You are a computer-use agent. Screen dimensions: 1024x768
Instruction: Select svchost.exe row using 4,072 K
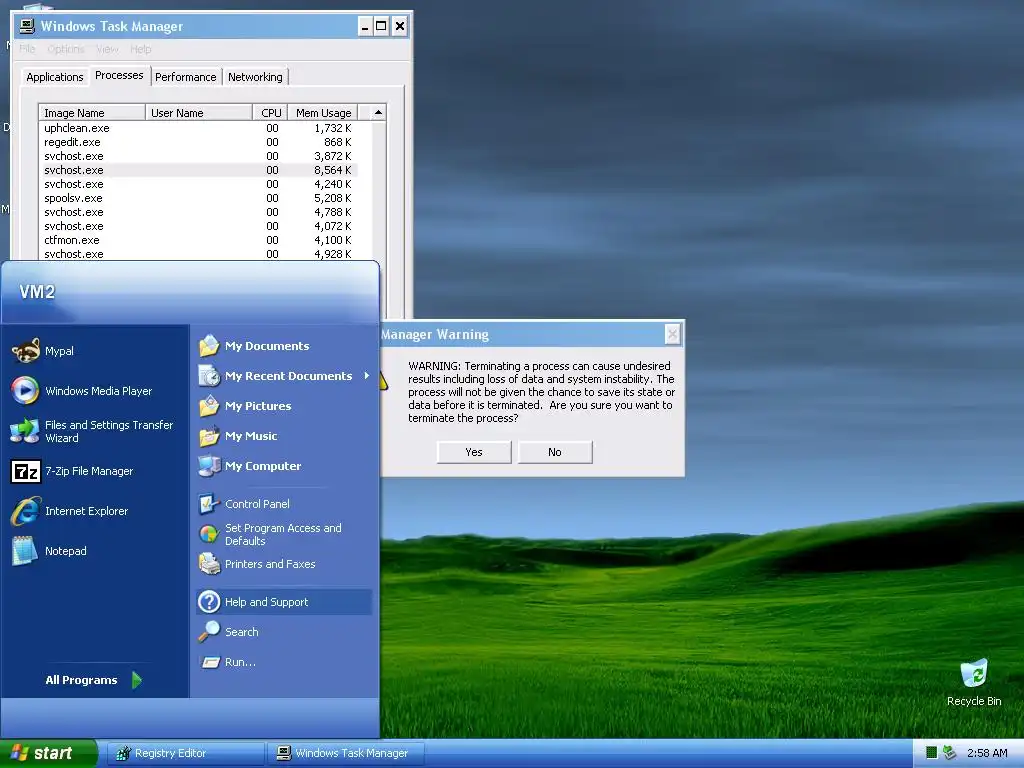click(x=198, y=226)
